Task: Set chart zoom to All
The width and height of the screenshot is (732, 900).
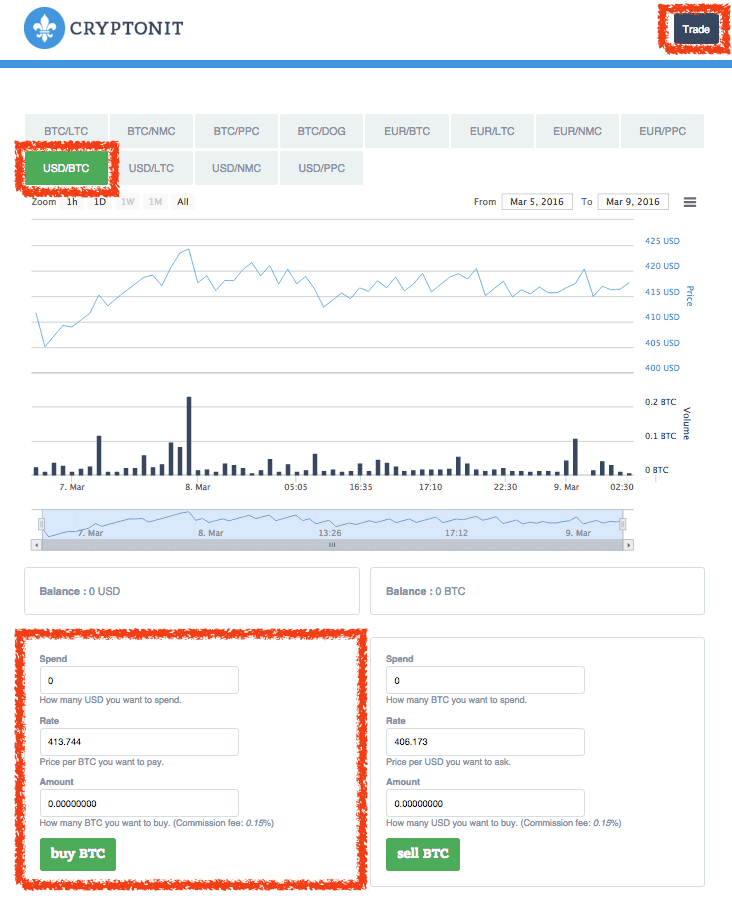Action: tap(183, 202)
